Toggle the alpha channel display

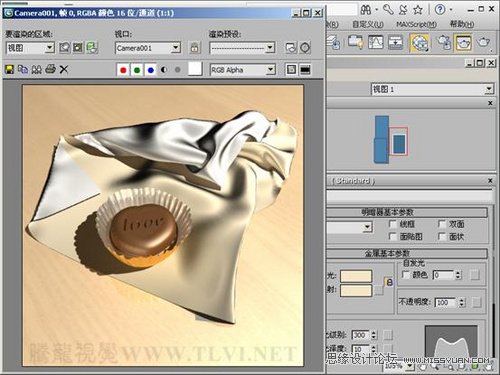pos(164,70)
